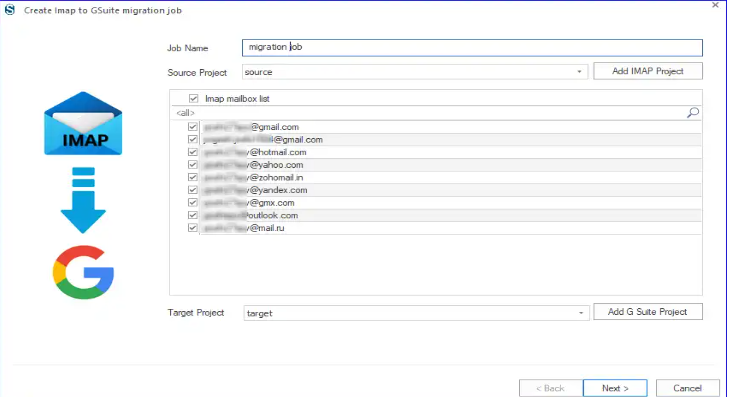Uncheck the second @gmail.com mailbox
The height and width of the screenshot is (397, 729).
point(192,139)
